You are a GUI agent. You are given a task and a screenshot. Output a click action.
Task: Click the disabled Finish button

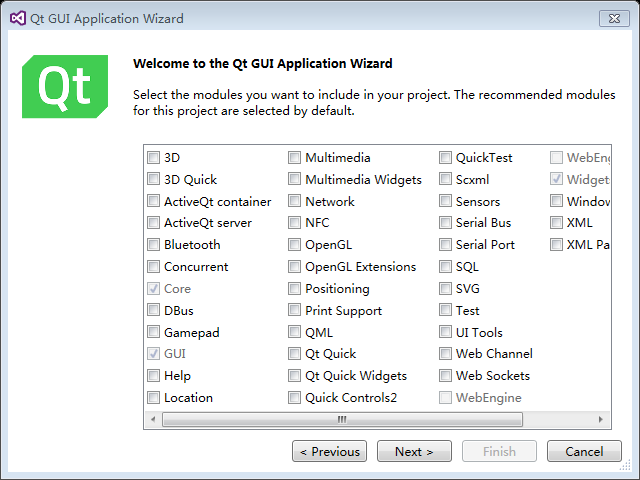tap(499, 451)
